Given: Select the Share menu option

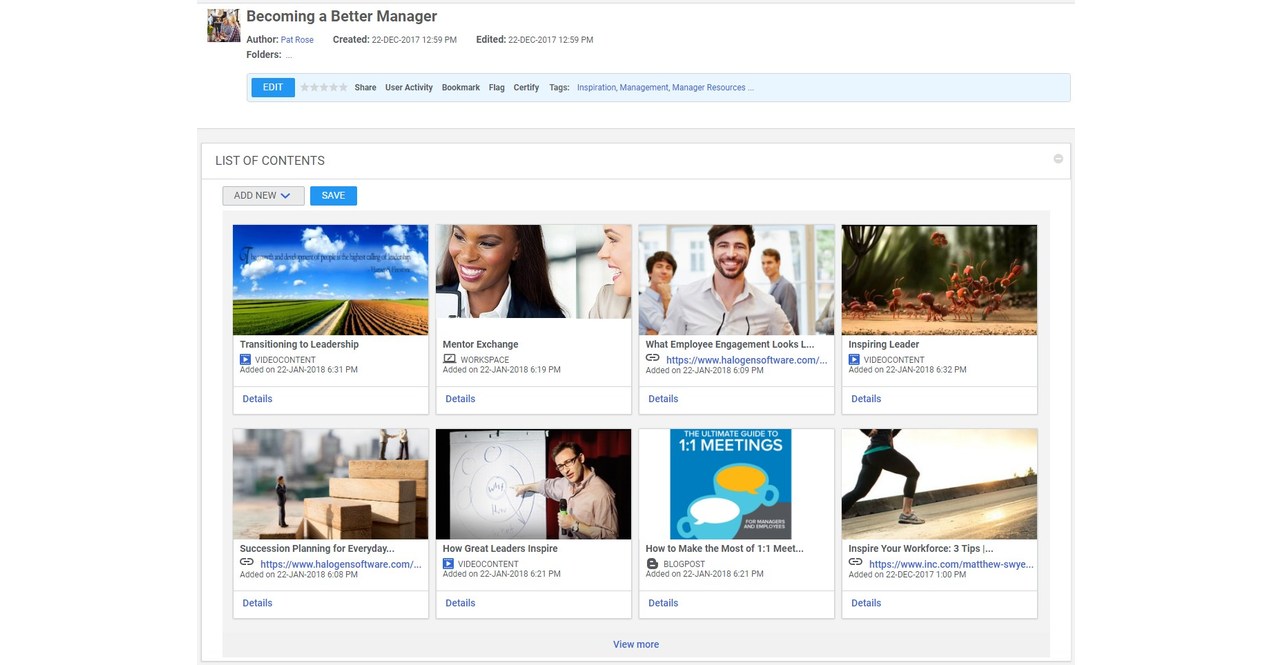Looking at the screenshot, I should pyautogui.click(x=365, y=88).
